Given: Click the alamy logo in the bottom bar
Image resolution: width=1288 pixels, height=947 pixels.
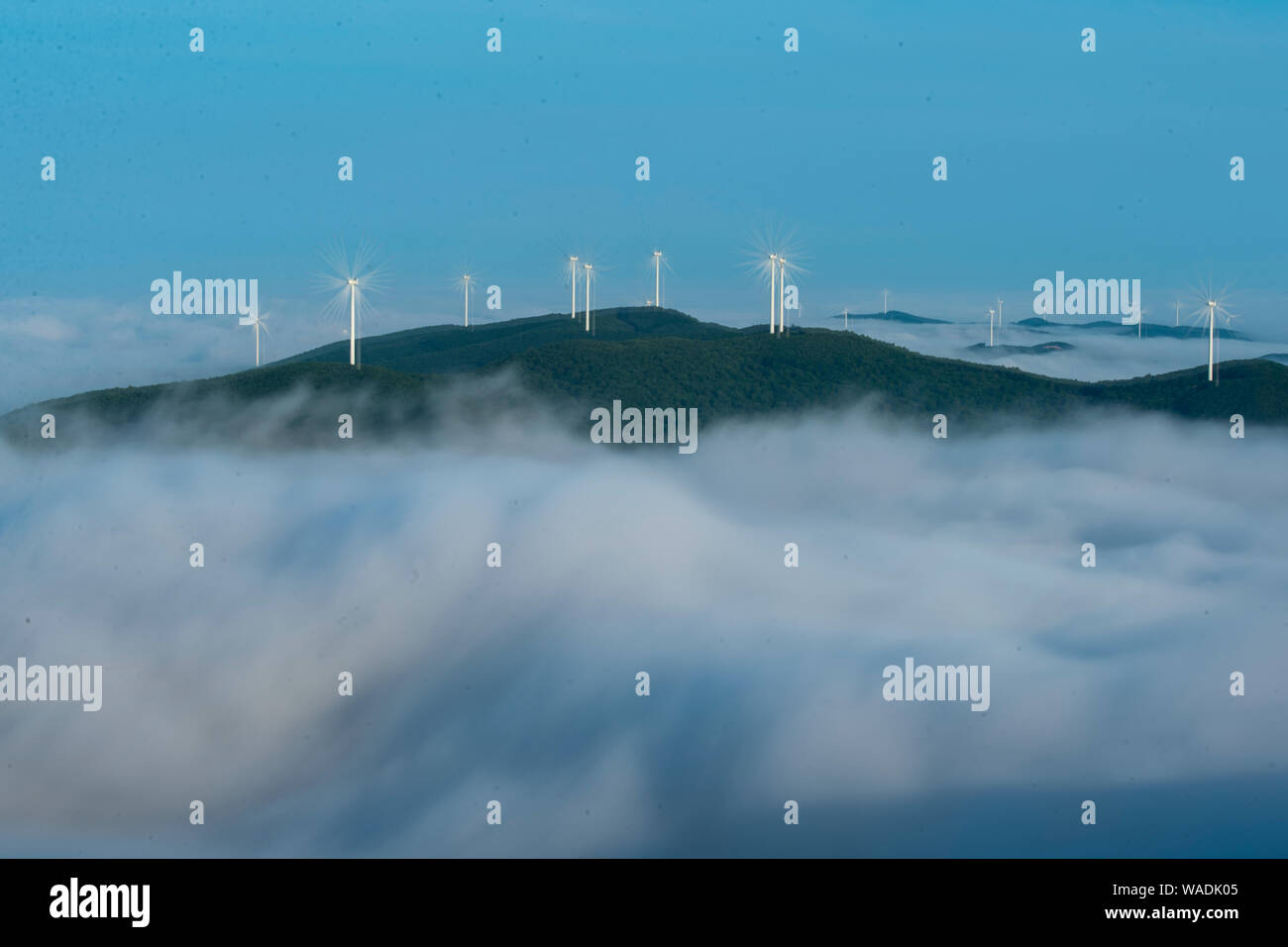Looking at the screenshot, I should 99,902.
